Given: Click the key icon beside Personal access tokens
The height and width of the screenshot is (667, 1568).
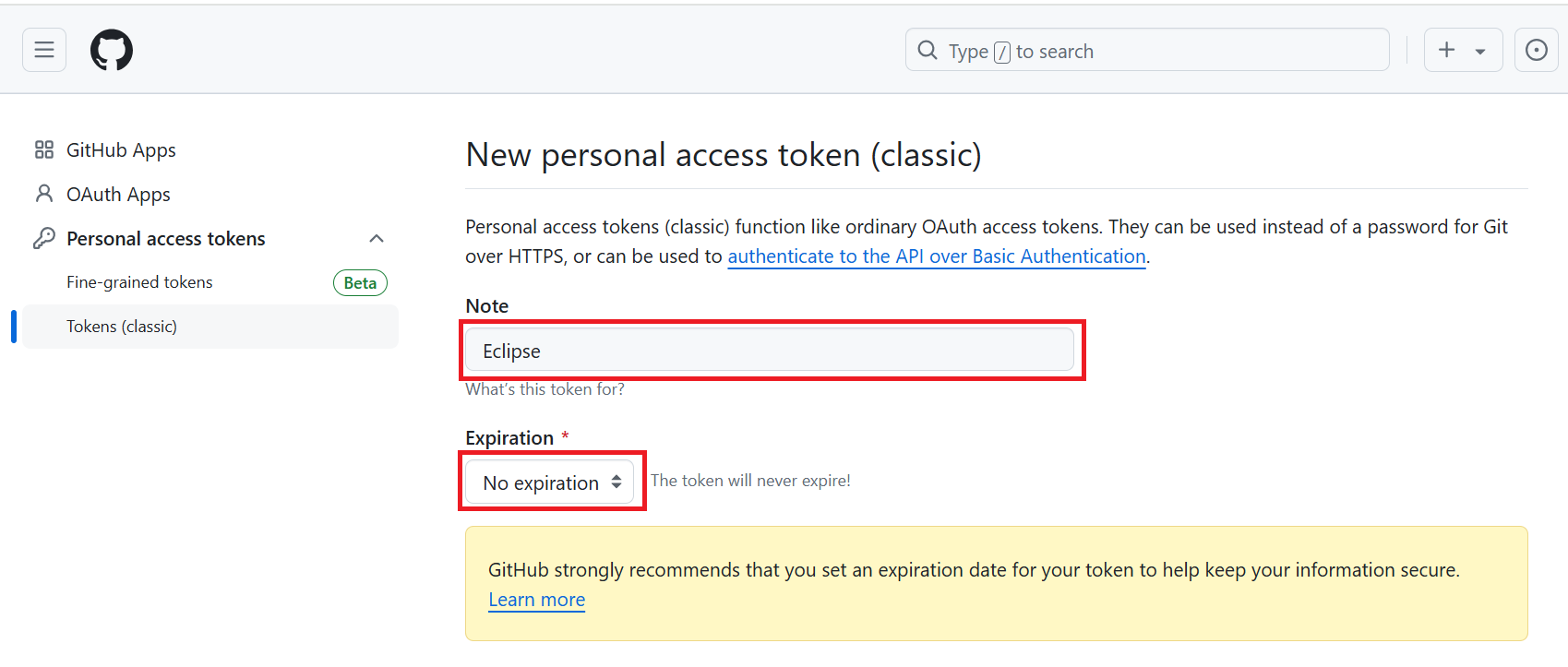Looking at the screenshot, I should pyautogui.click(x=44, y=238).
